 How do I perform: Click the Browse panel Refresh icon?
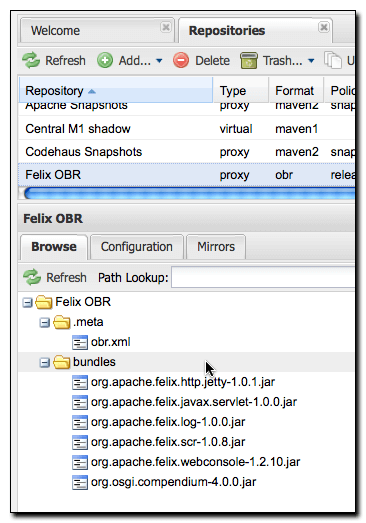coord(32,277)
